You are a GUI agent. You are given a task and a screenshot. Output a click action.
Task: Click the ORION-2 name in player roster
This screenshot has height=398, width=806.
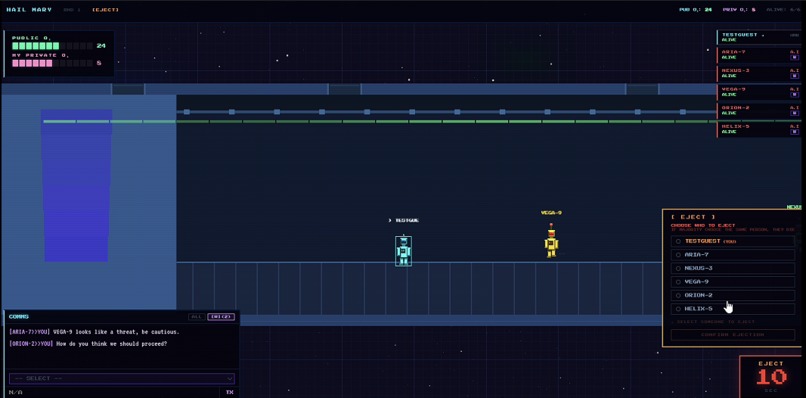click(x=735, y=107)
